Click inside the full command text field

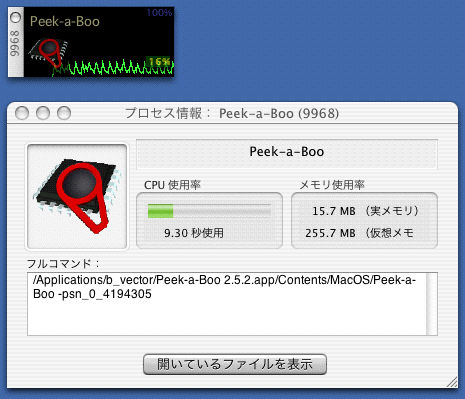[227, 304]
